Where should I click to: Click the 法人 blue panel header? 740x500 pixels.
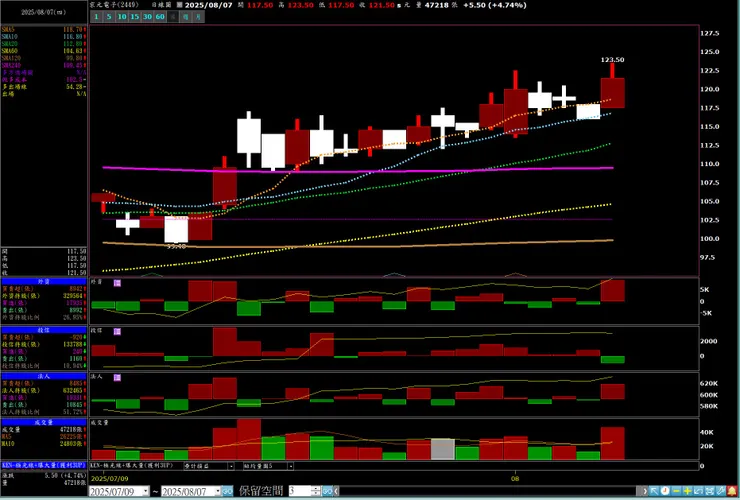tap(44, 376)
